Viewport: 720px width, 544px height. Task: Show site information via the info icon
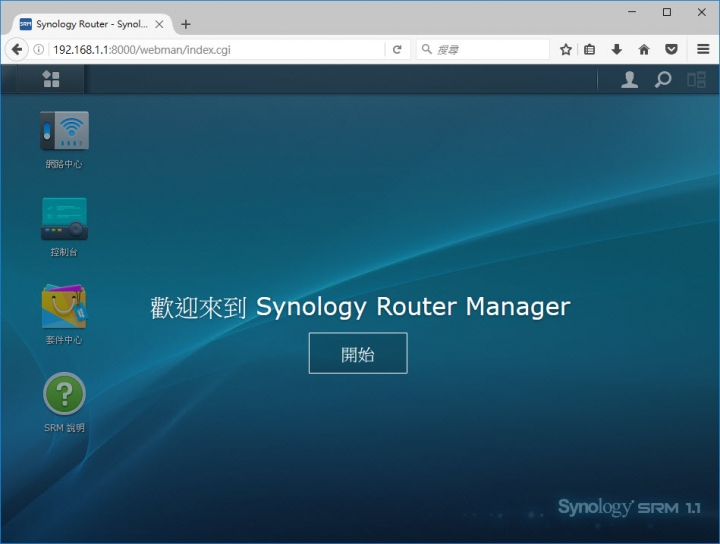pyautogui.click(x=39, y=49)
